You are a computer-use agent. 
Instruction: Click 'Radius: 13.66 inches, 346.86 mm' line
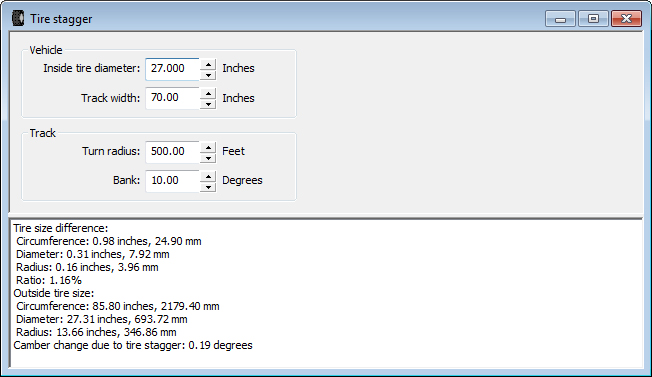coord(96,332)
